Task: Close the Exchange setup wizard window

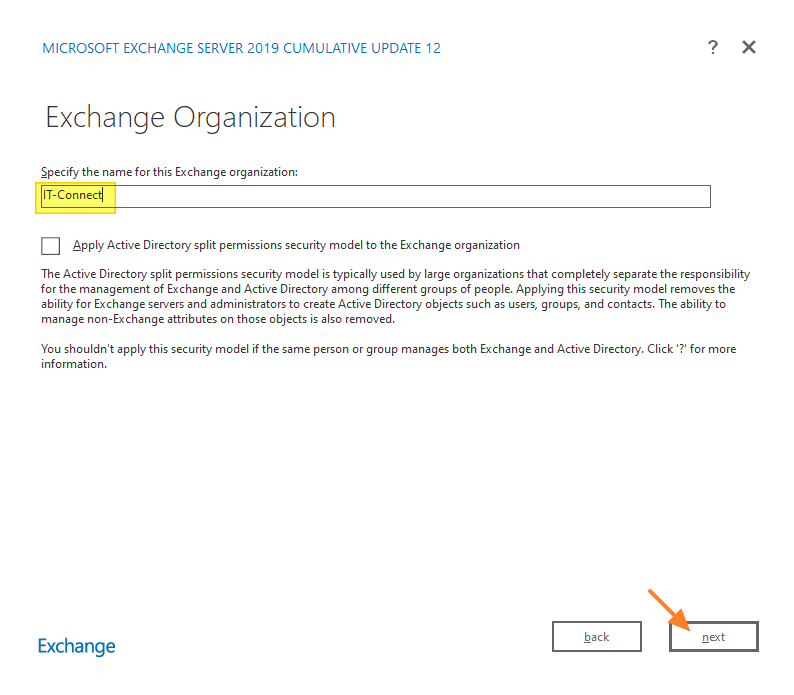Action: 748,47
